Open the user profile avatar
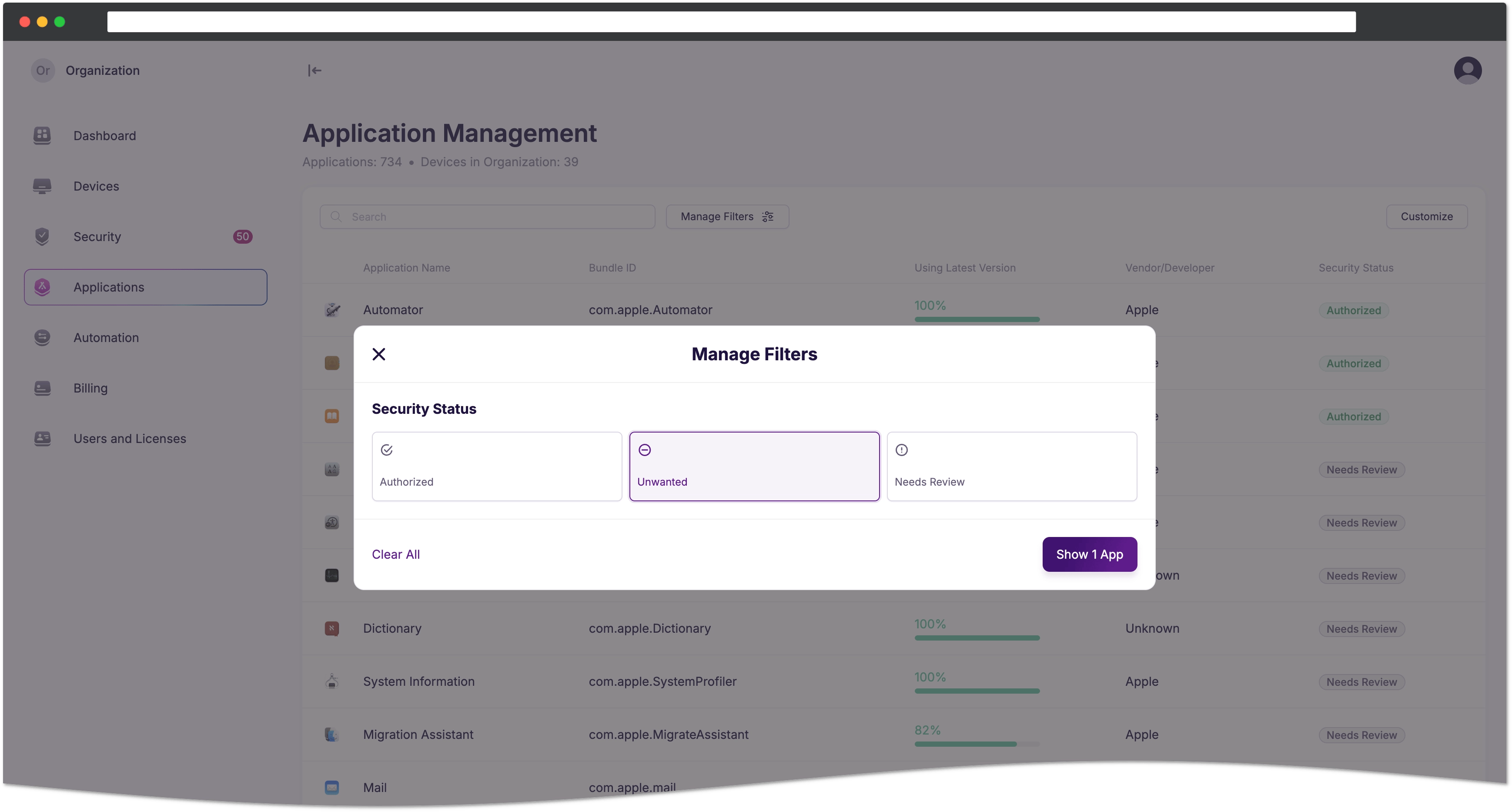Screen dimensions: 1512x812 [x=1467, y=70]
